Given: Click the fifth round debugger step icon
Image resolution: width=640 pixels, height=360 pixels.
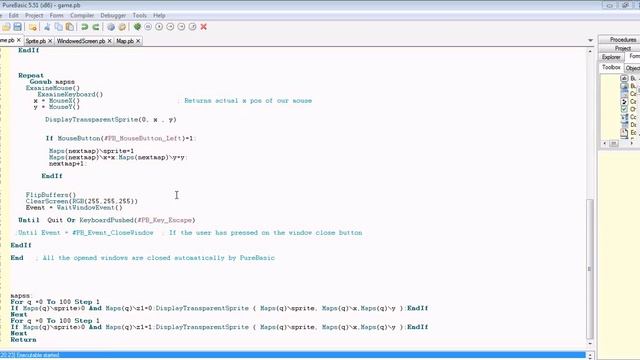Looking at the screenshot, I should tap(192, 27).
